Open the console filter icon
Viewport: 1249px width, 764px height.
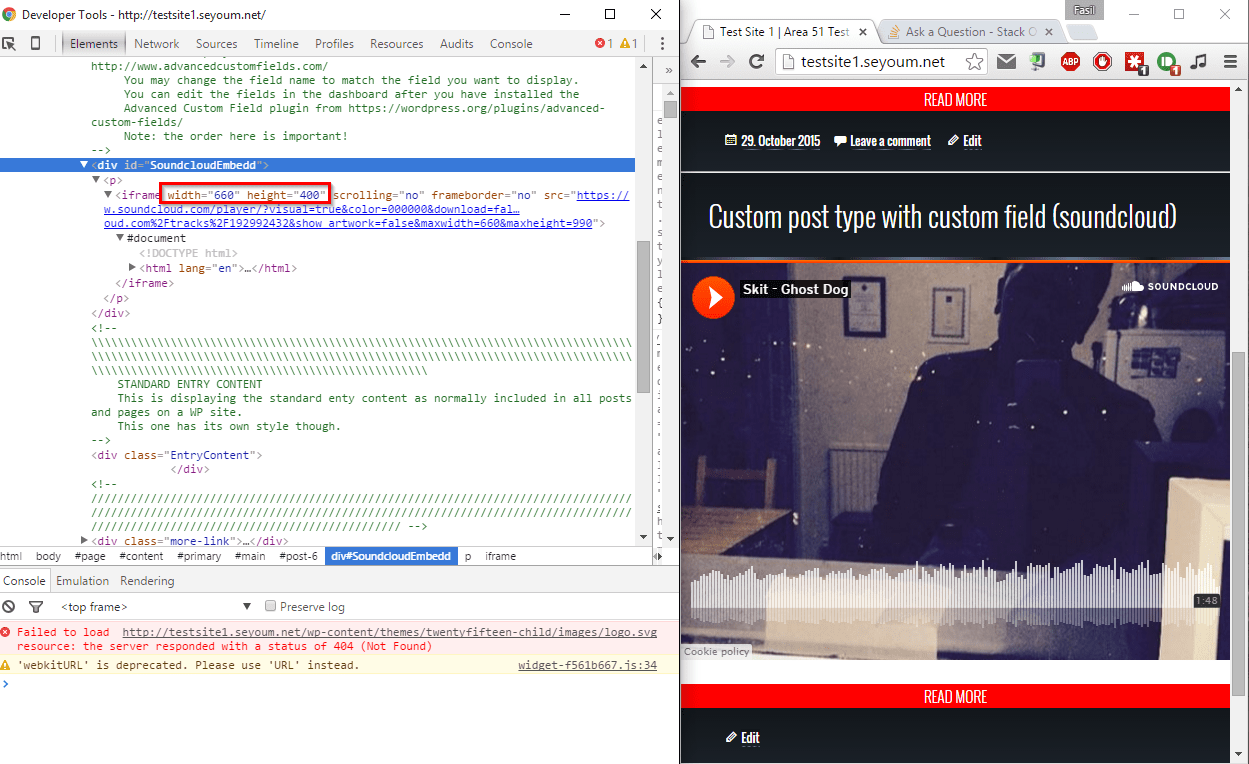coord(36,606)
